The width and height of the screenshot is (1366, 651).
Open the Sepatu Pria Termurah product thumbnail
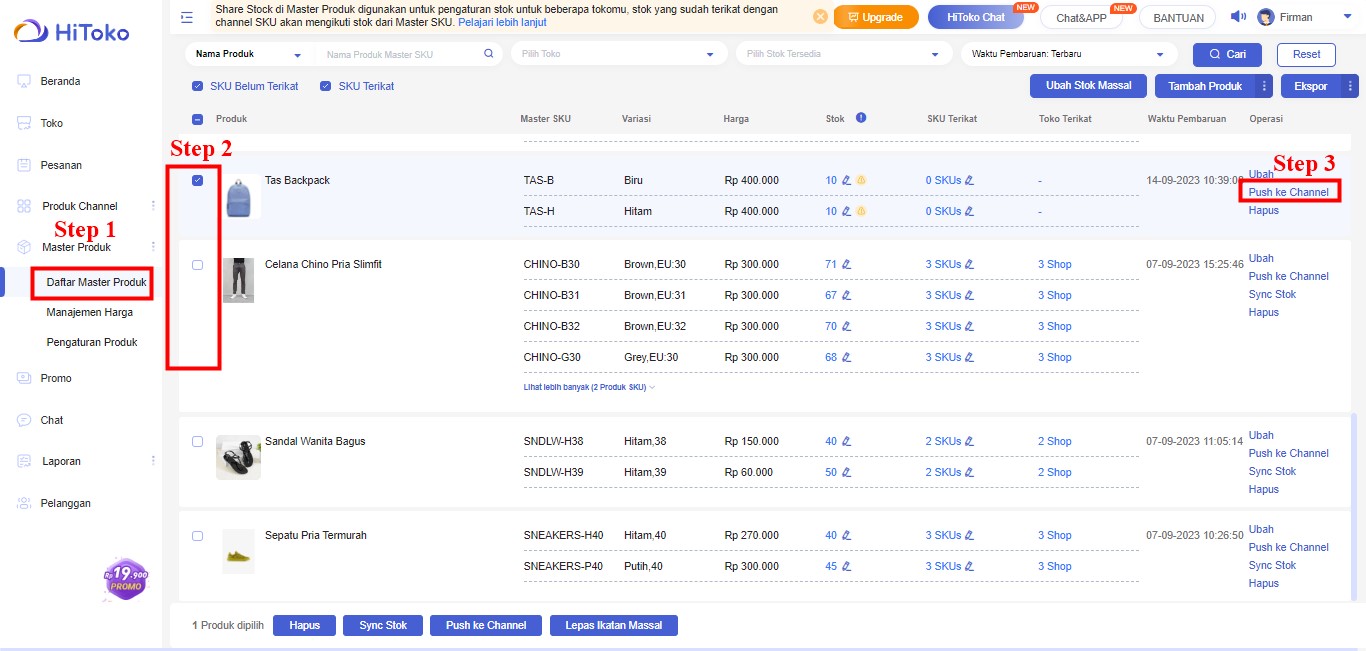(238, 552)
